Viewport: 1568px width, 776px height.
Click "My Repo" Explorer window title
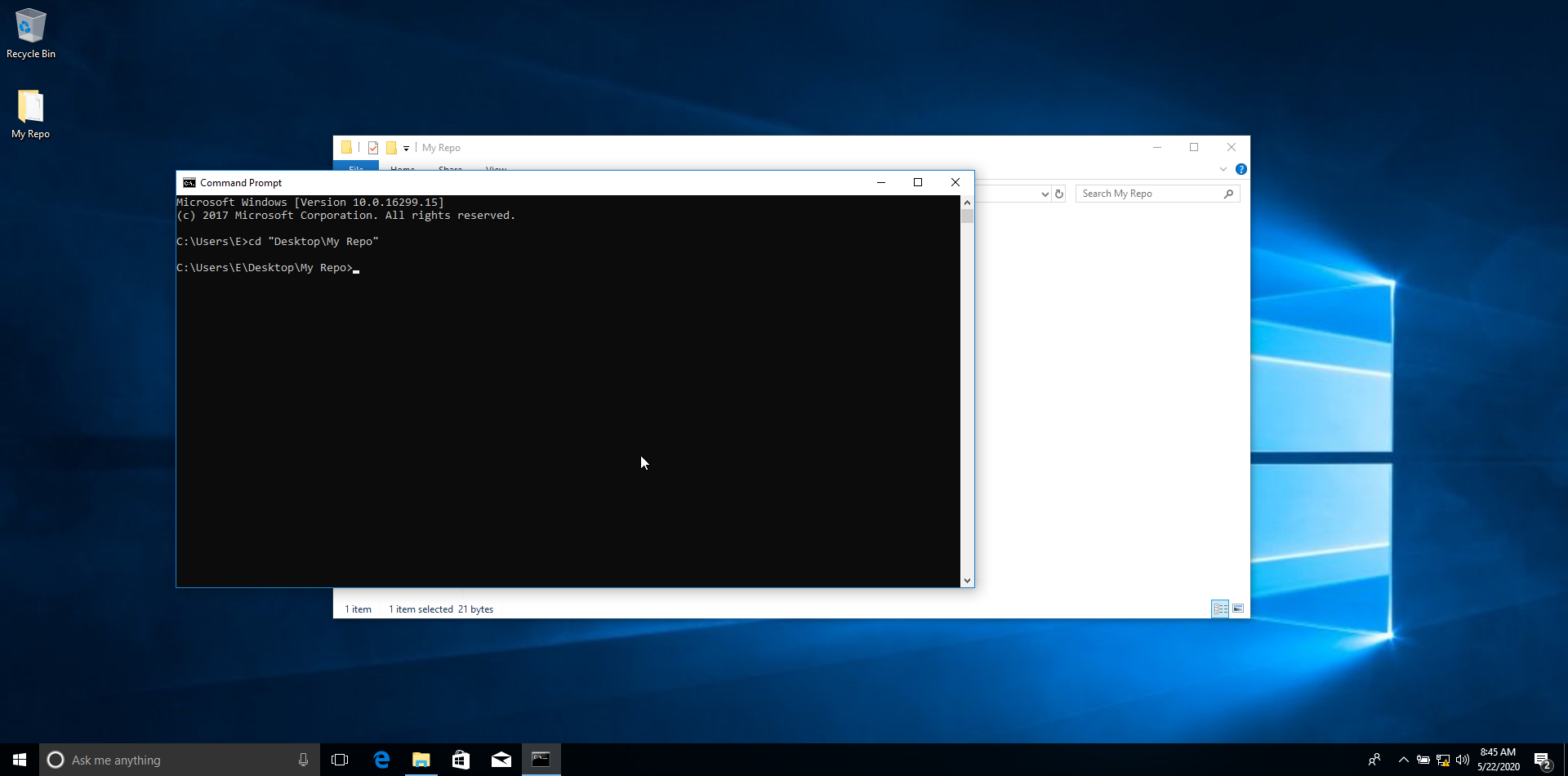[441, 148]
